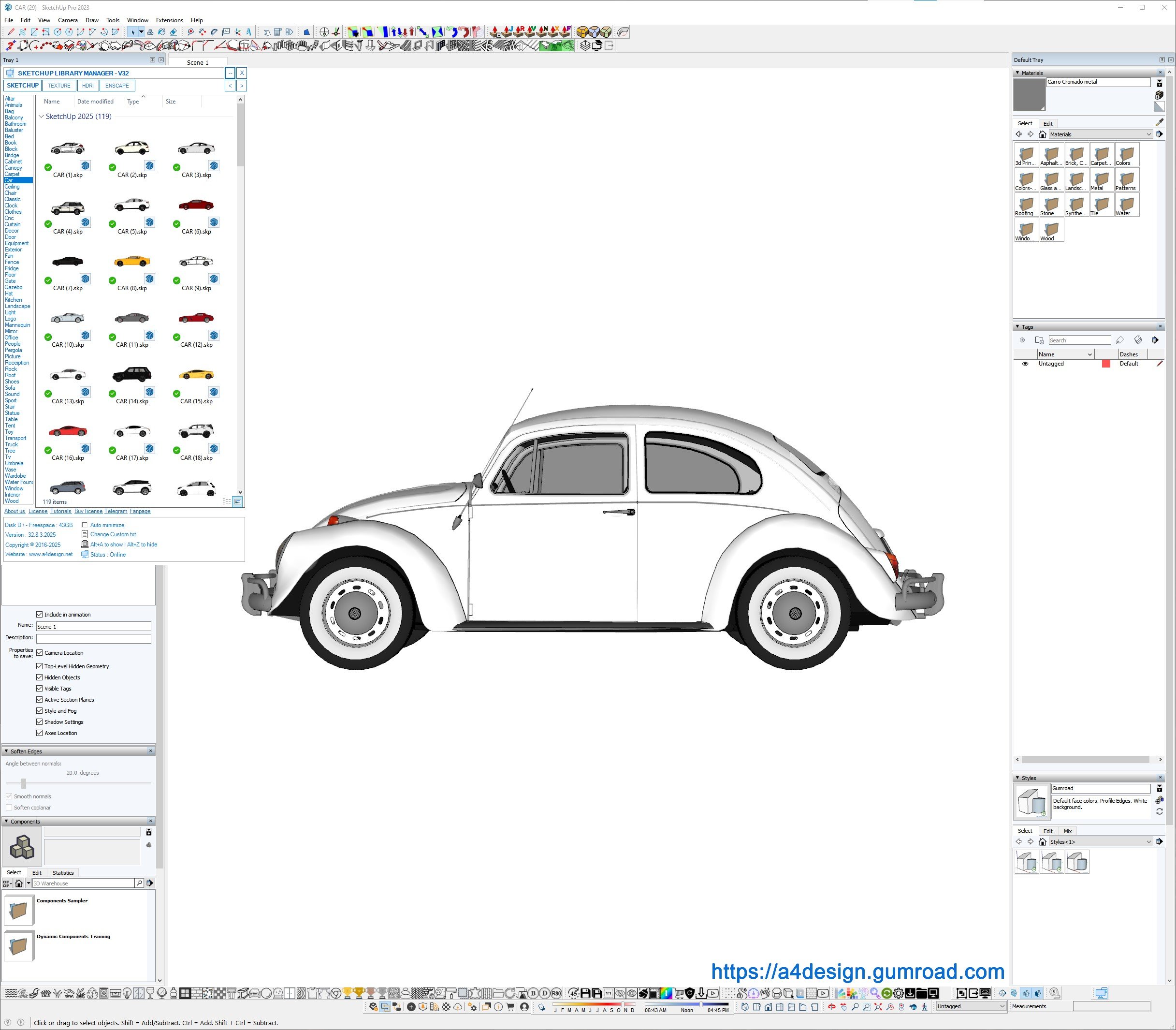Click the Materials home icon
1176x1030 pixels.
point(1042,134)
